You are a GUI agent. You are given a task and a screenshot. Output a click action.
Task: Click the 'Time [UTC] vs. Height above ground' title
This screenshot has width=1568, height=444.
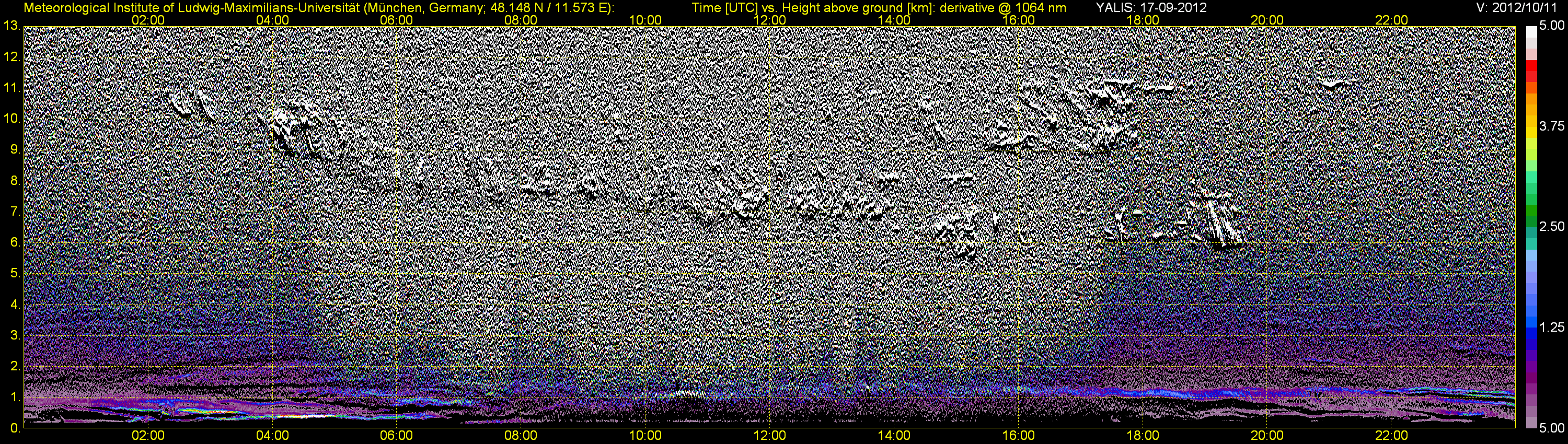pyautogui.click(x=879, y=7)
